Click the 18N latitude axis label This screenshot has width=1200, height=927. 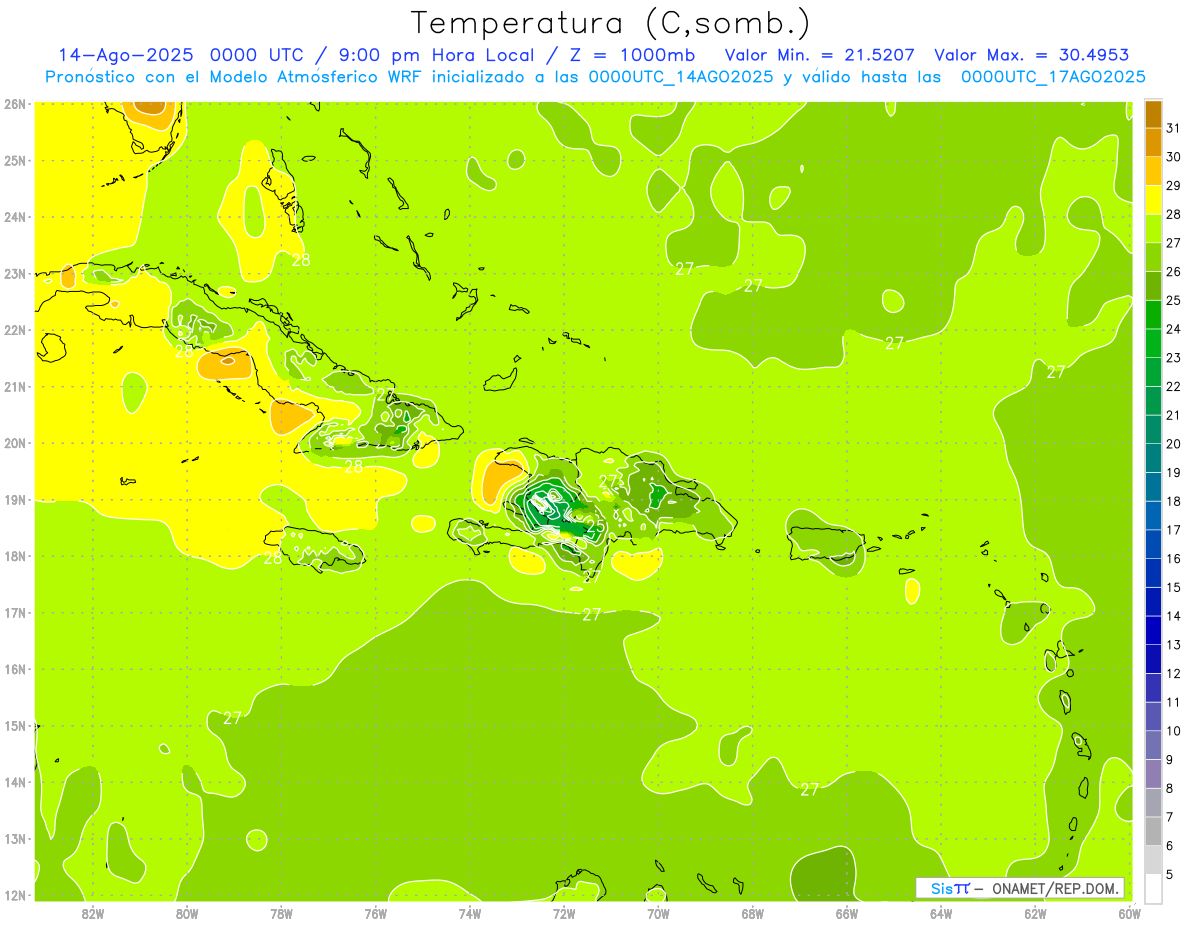click(15, 556)
